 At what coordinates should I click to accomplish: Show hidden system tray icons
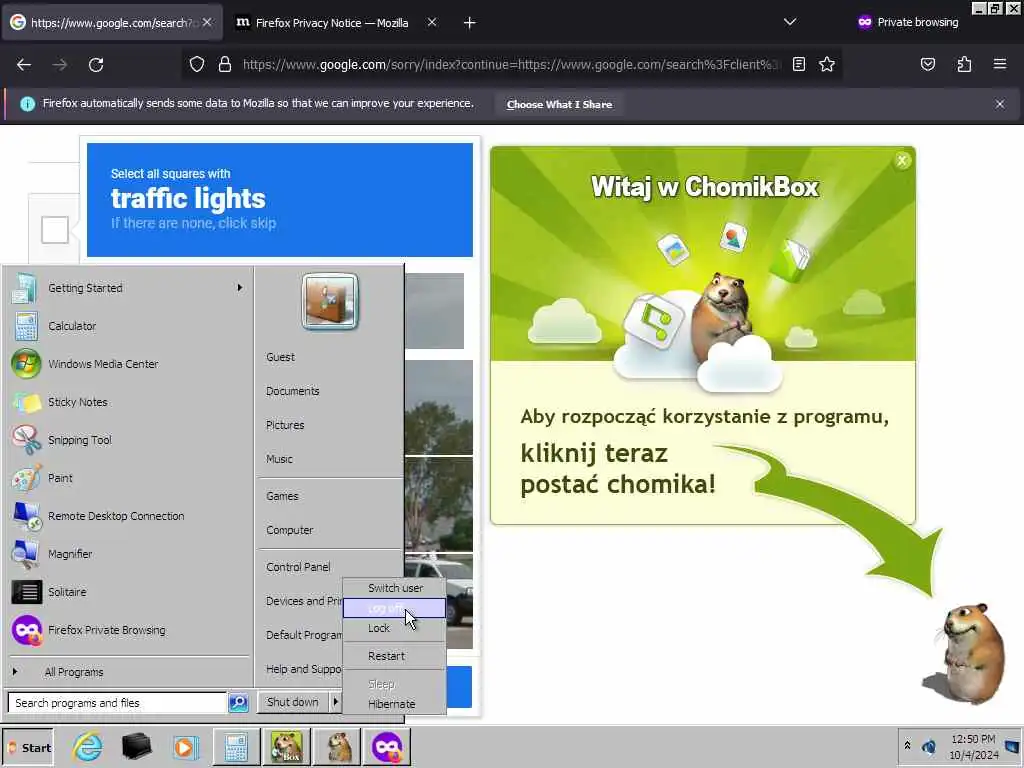tap(907, 745)
